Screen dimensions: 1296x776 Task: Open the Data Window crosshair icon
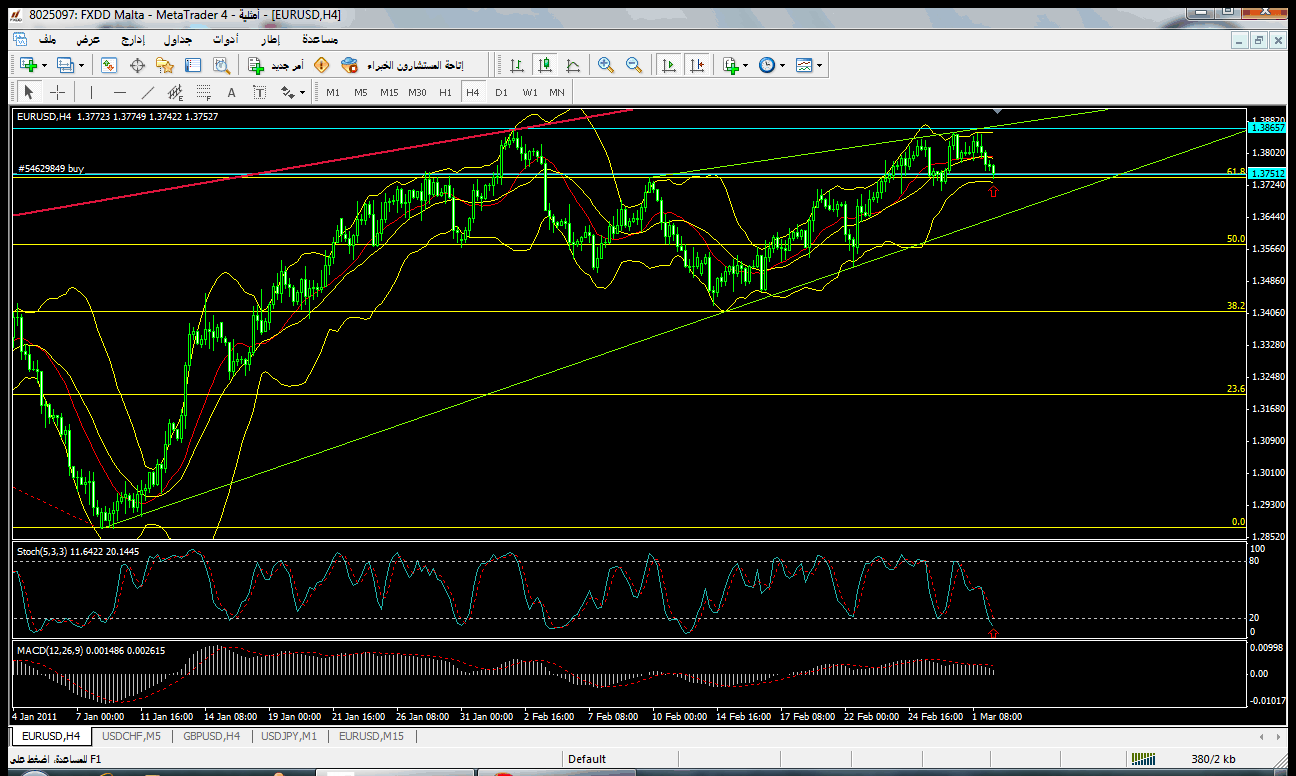pyautogui.click(x=137, y=65)
